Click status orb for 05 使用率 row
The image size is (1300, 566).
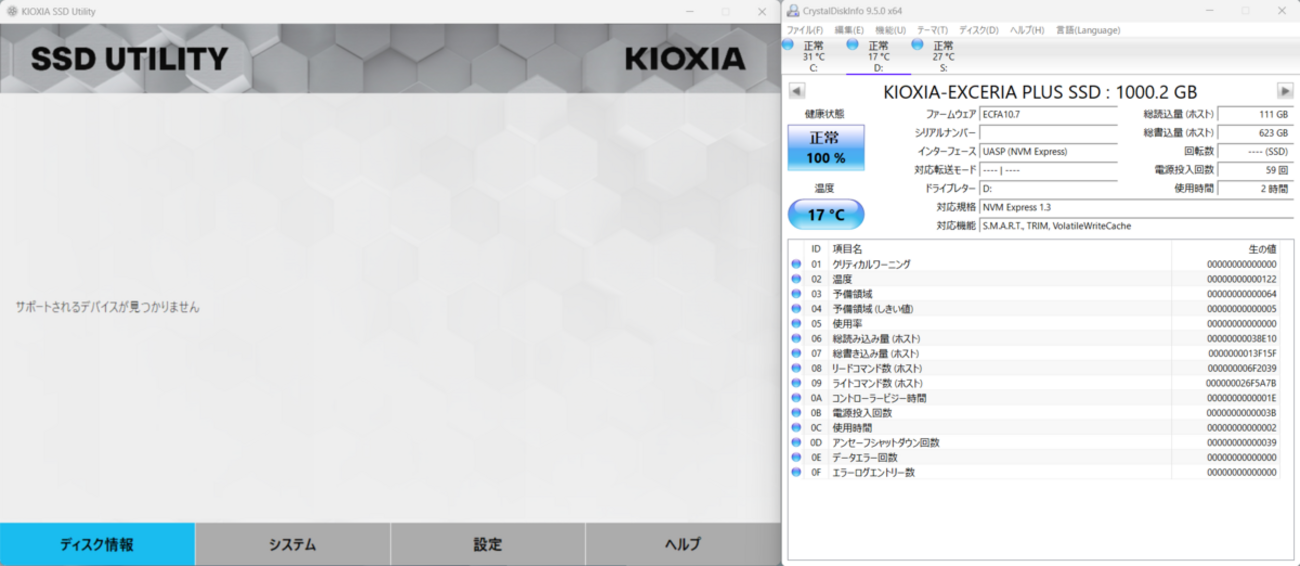point(797,324)
